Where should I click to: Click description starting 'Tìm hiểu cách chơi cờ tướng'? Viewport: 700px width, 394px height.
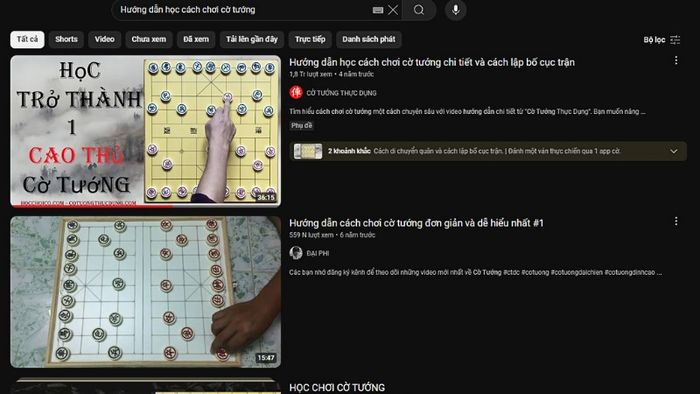pos(467,111)
